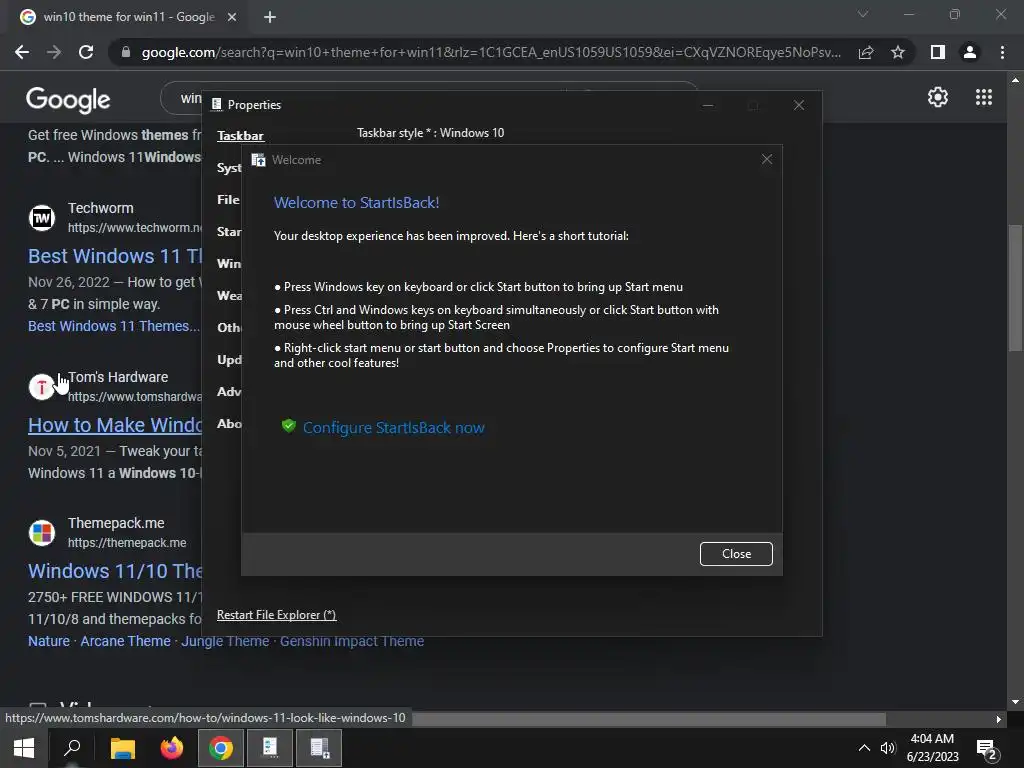Click the Techworm site favicon
This screenshot has height=768, width=1024.
coord(42,217)
